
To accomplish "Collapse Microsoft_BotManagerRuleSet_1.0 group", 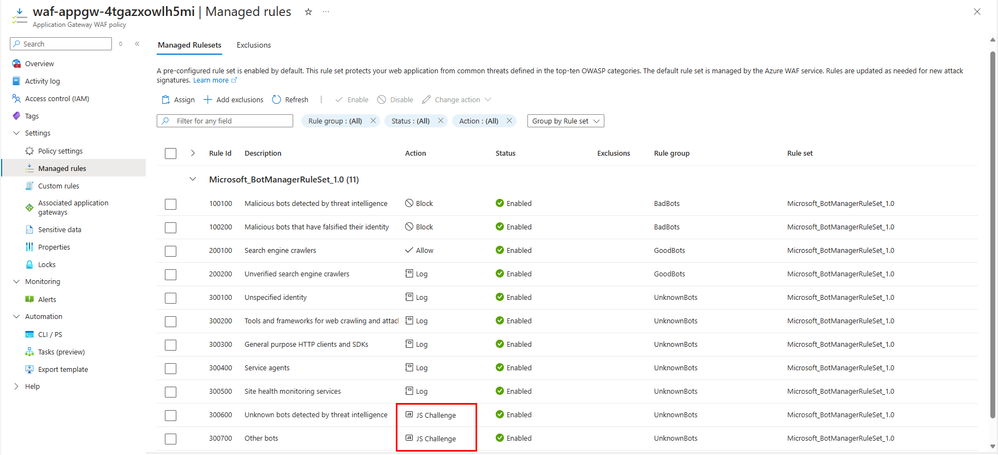I will pos(193,180).
